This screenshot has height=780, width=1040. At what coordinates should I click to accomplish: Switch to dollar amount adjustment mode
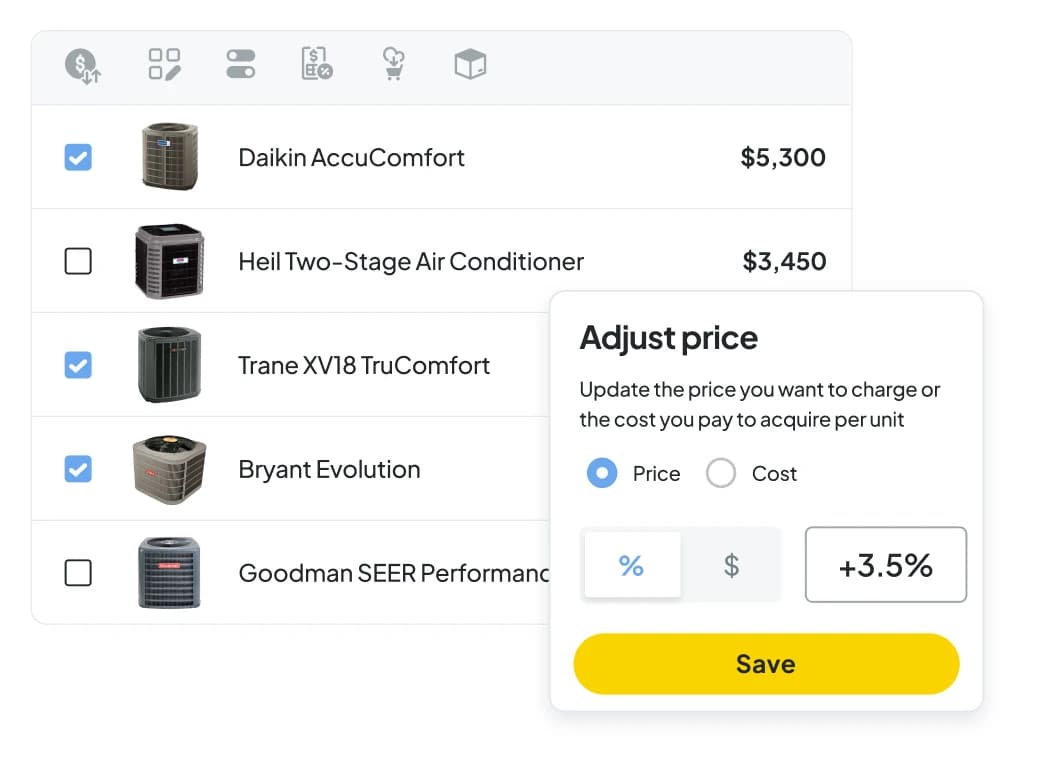[731, 565]
